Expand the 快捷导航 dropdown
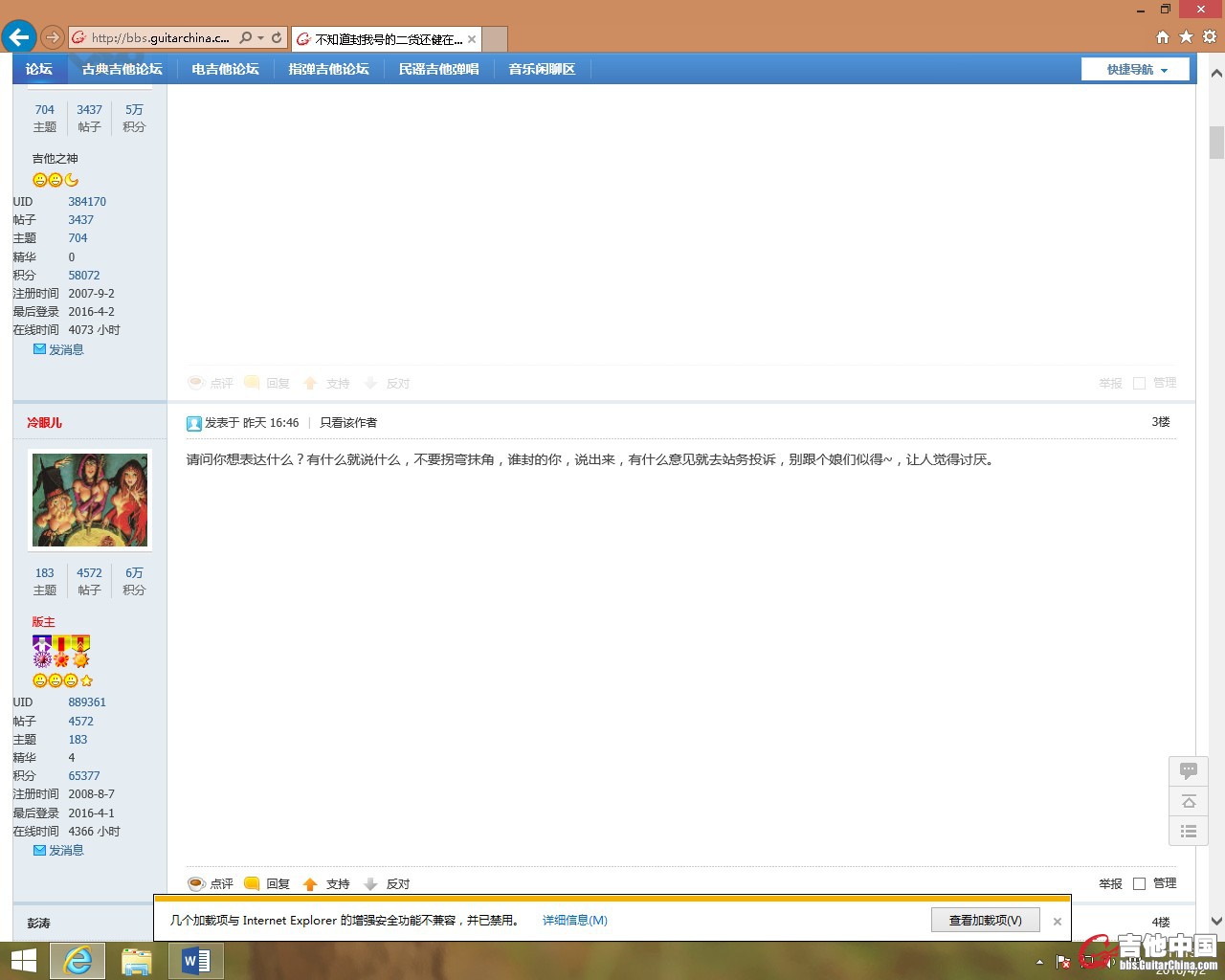1225x980 pixels. tap(1136, 70)
